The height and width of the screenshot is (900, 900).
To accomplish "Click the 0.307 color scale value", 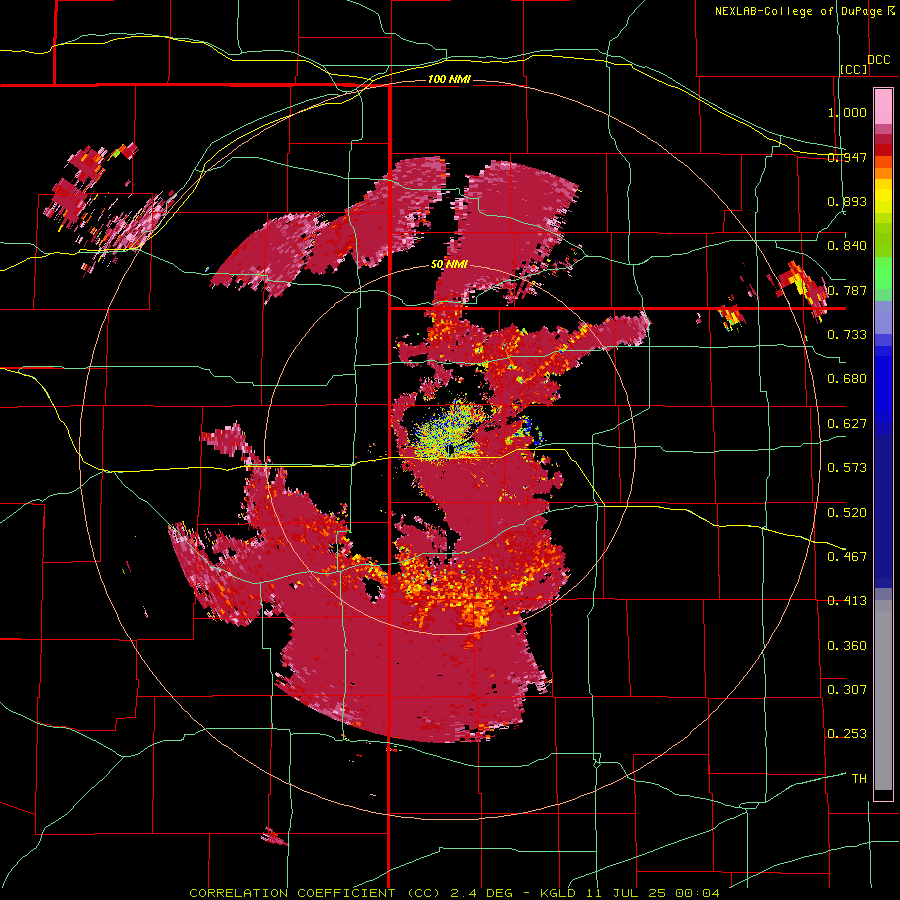I will (847, 690).
